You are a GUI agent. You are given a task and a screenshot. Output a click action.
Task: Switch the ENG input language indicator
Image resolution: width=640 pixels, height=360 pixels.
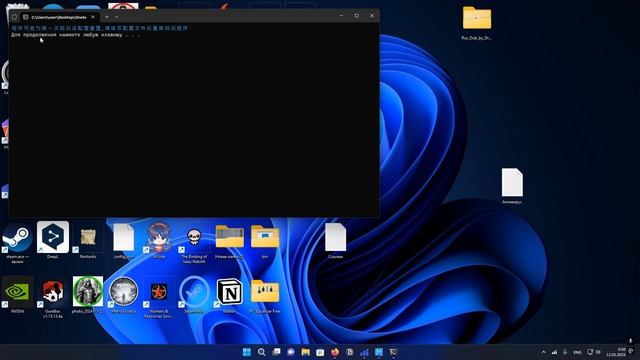coord(577,352)
